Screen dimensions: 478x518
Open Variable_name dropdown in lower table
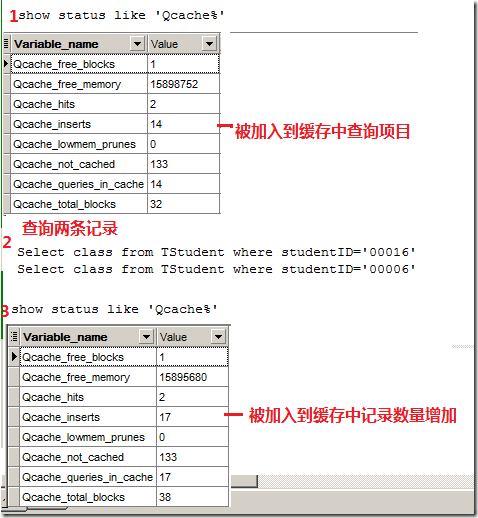pos(146,337)
